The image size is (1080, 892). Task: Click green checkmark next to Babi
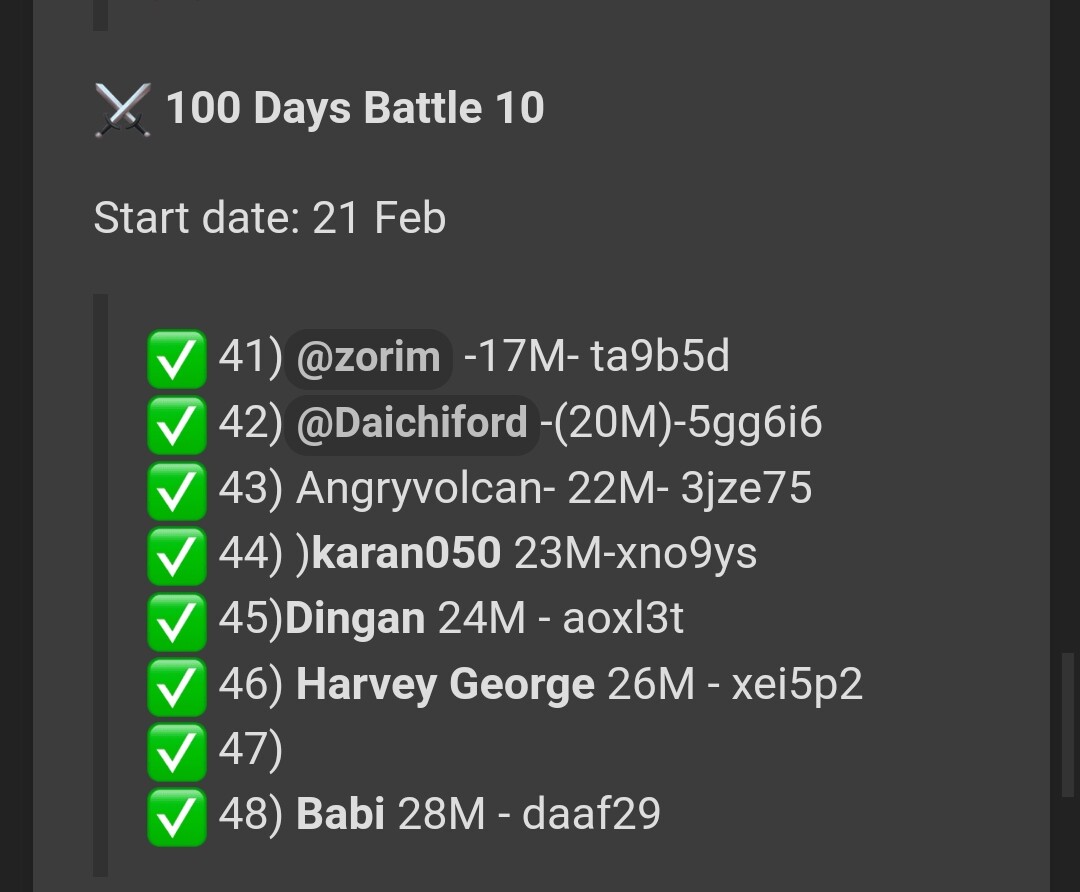177,818
